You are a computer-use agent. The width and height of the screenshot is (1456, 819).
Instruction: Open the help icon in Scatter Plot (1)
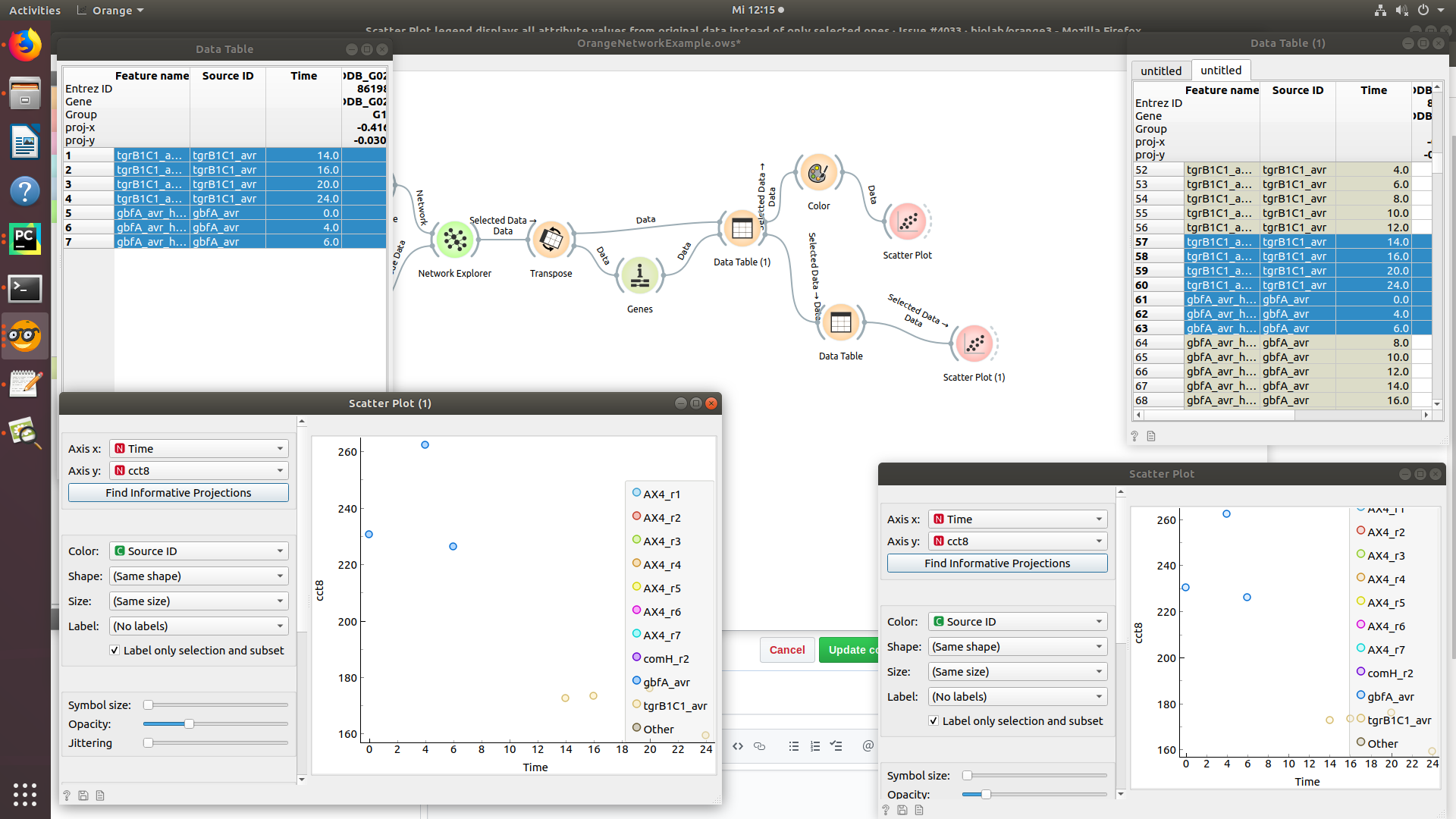67,795
